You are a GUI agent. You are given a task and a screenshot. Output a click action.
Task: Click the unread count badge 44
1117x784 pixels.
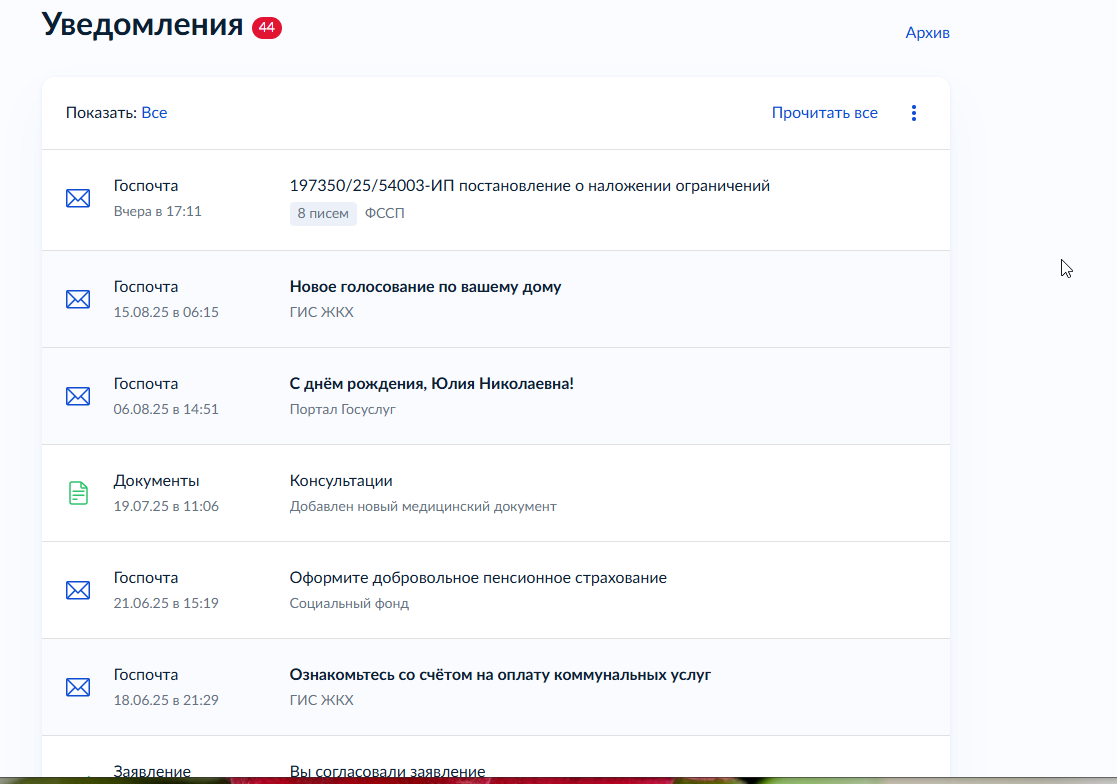(x=266, y=28)
